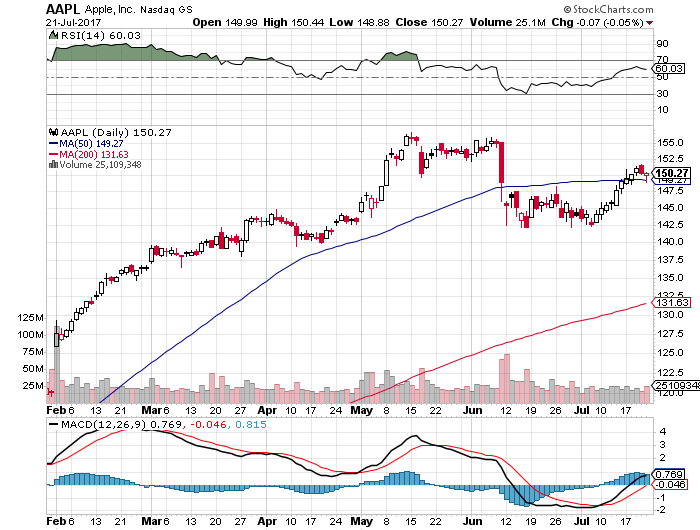The image size is (700, 530).
Task: Click the Volume legend bar icon
Action: pos(53,165)
